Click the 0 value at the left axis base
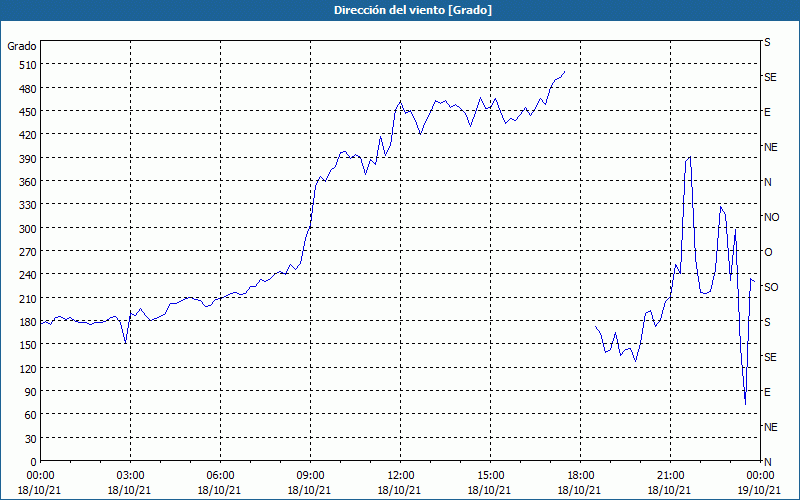This screenshot has width=800, height=500. point(33,462)
